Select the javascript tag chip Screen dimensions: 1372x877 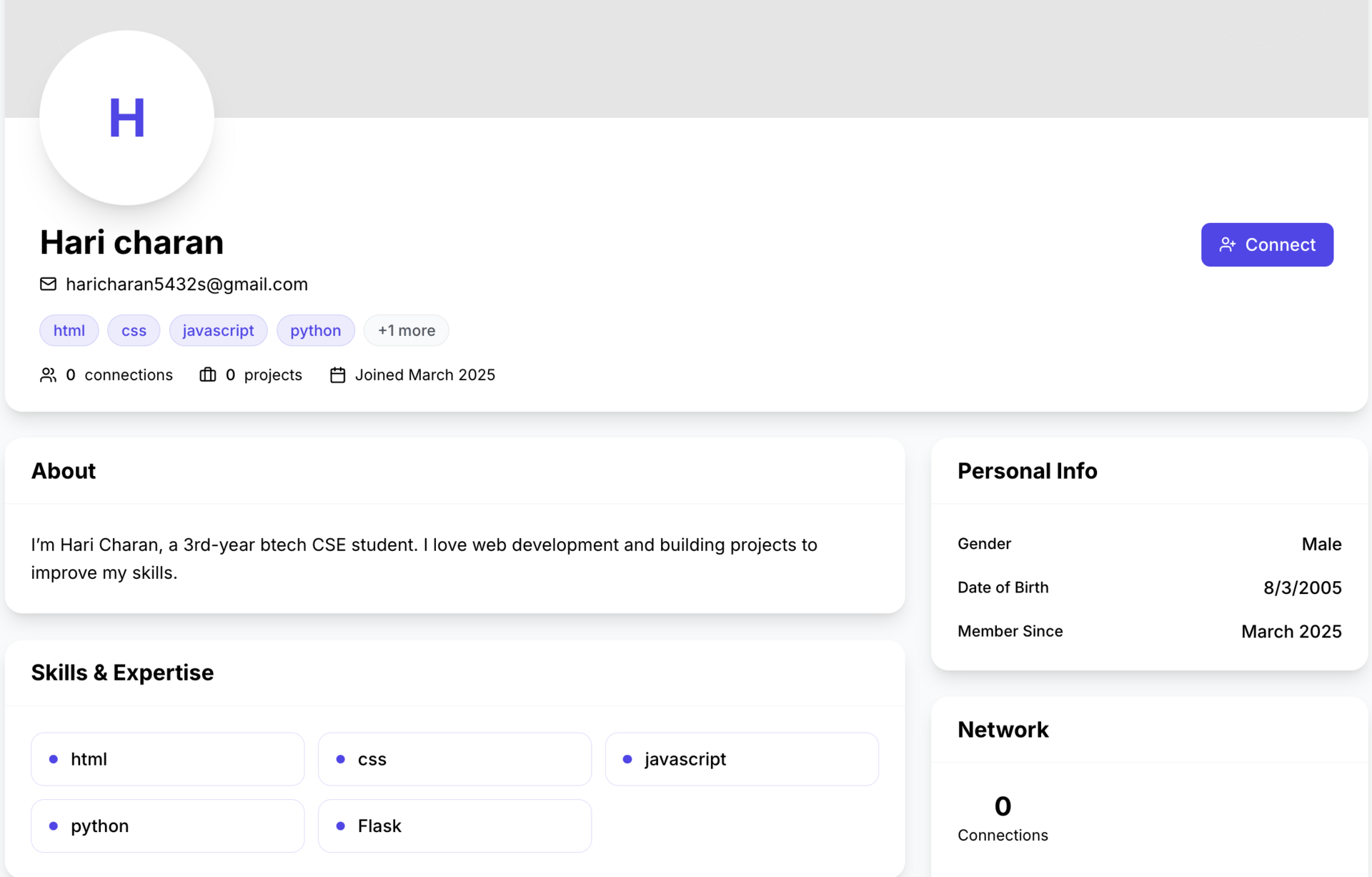218,331
